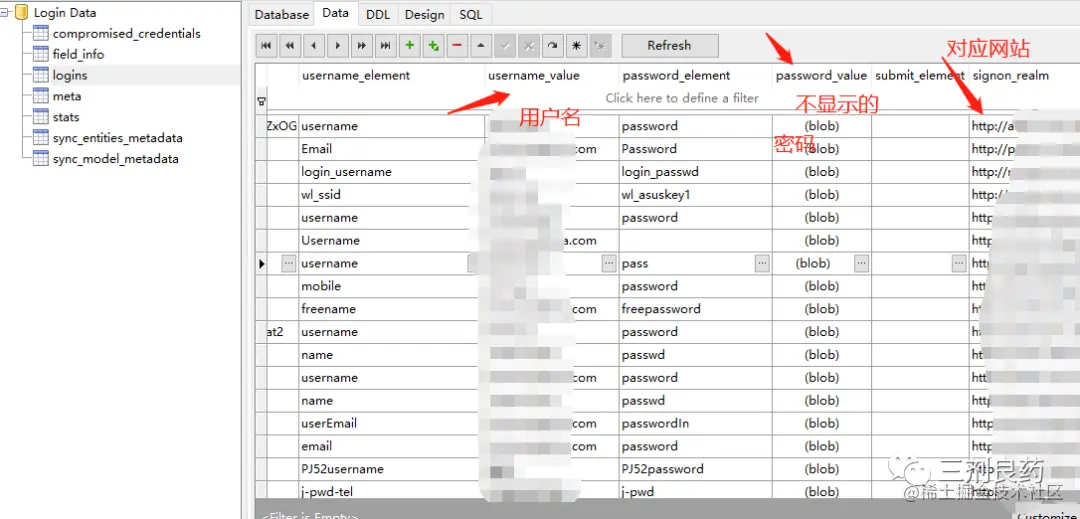
Task: Select stats table in tree
Action: coord(65,117)
